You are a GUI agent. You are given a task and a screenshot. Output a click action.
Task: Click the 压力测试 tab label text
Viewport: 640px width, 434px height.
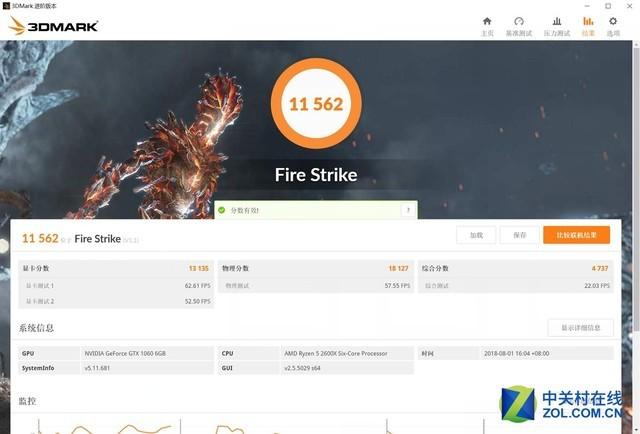click(557, 33)
